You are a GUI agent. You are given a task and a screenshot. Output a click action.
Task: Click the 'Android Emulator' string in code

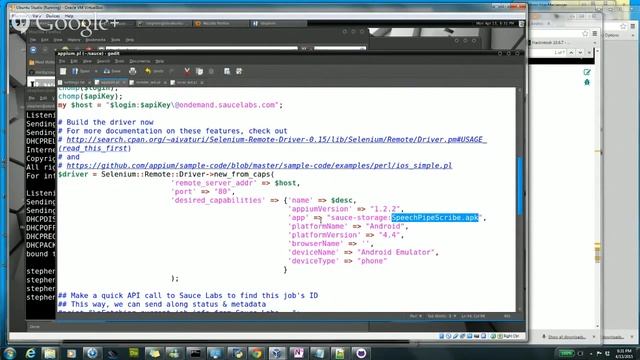tap(396, 252)
